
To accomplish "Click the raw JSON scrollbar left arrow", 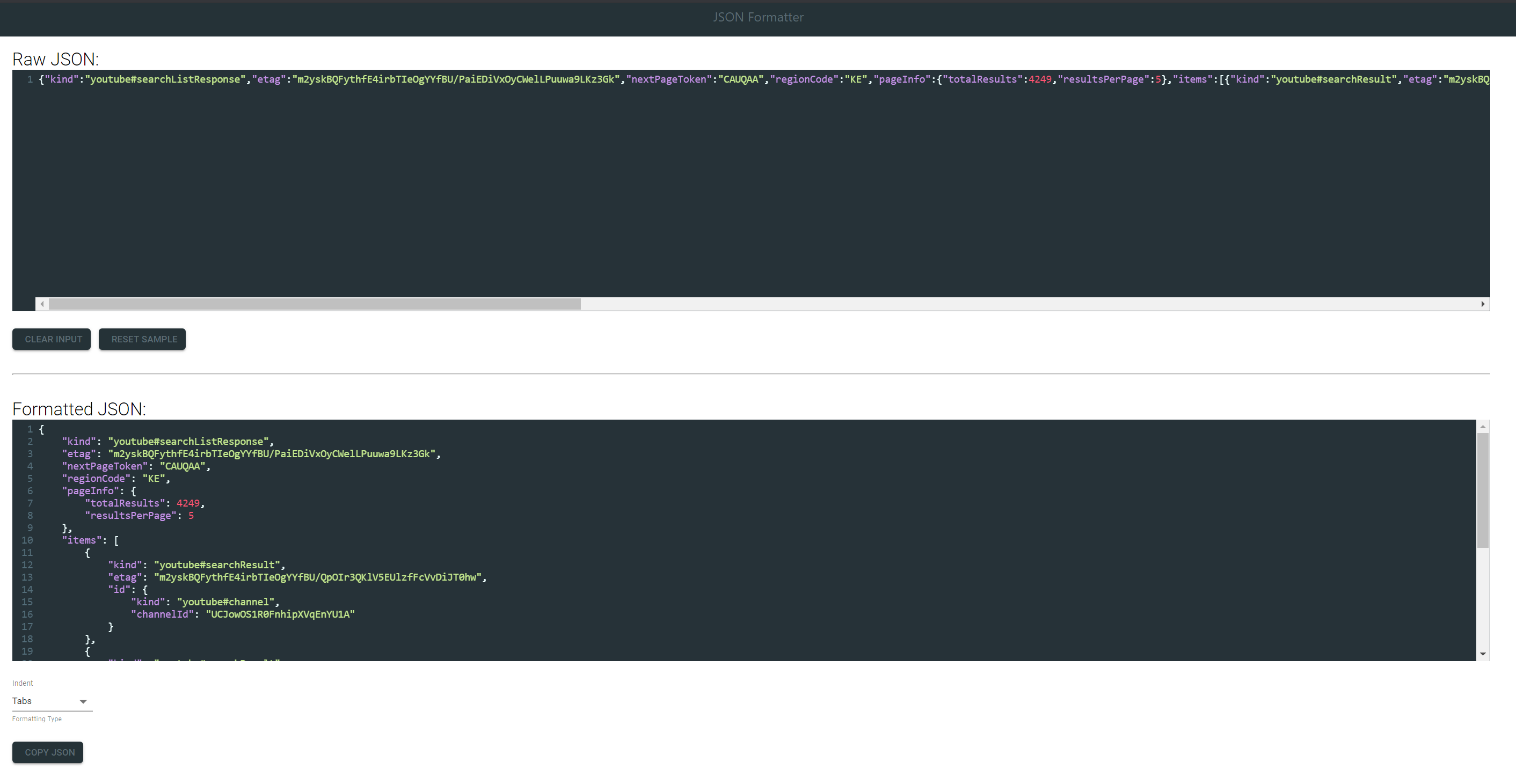I will click(x=42, y=304).
